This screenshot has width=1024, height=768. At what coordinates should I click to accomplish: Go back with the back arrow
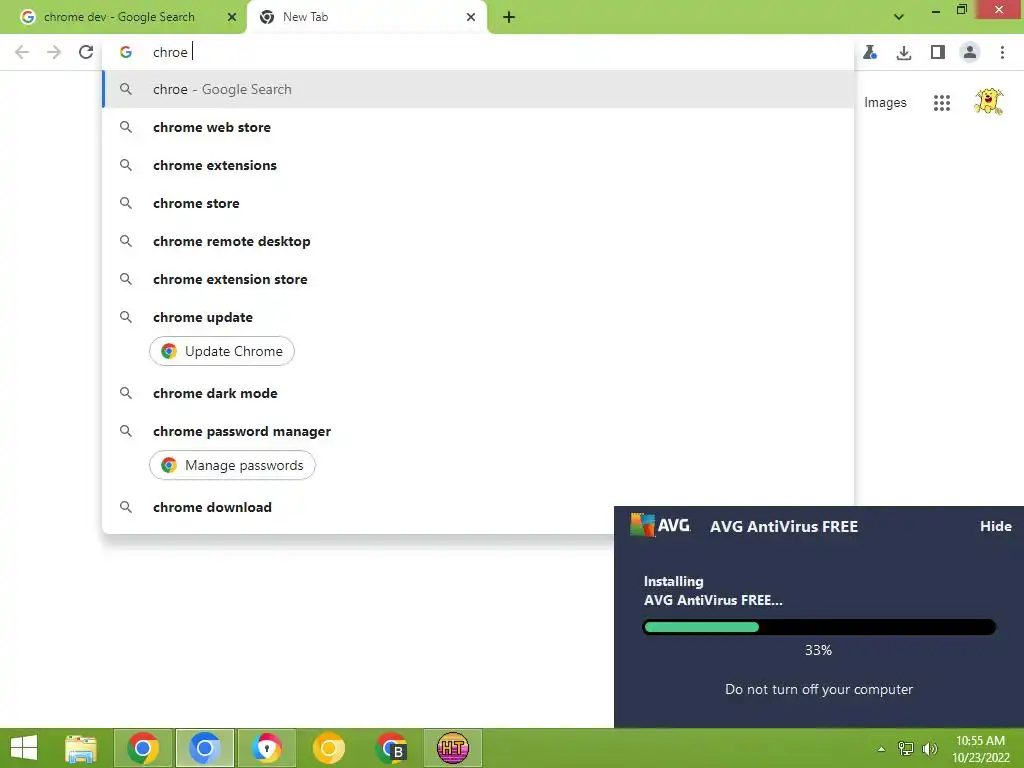(x=22, y=52)
